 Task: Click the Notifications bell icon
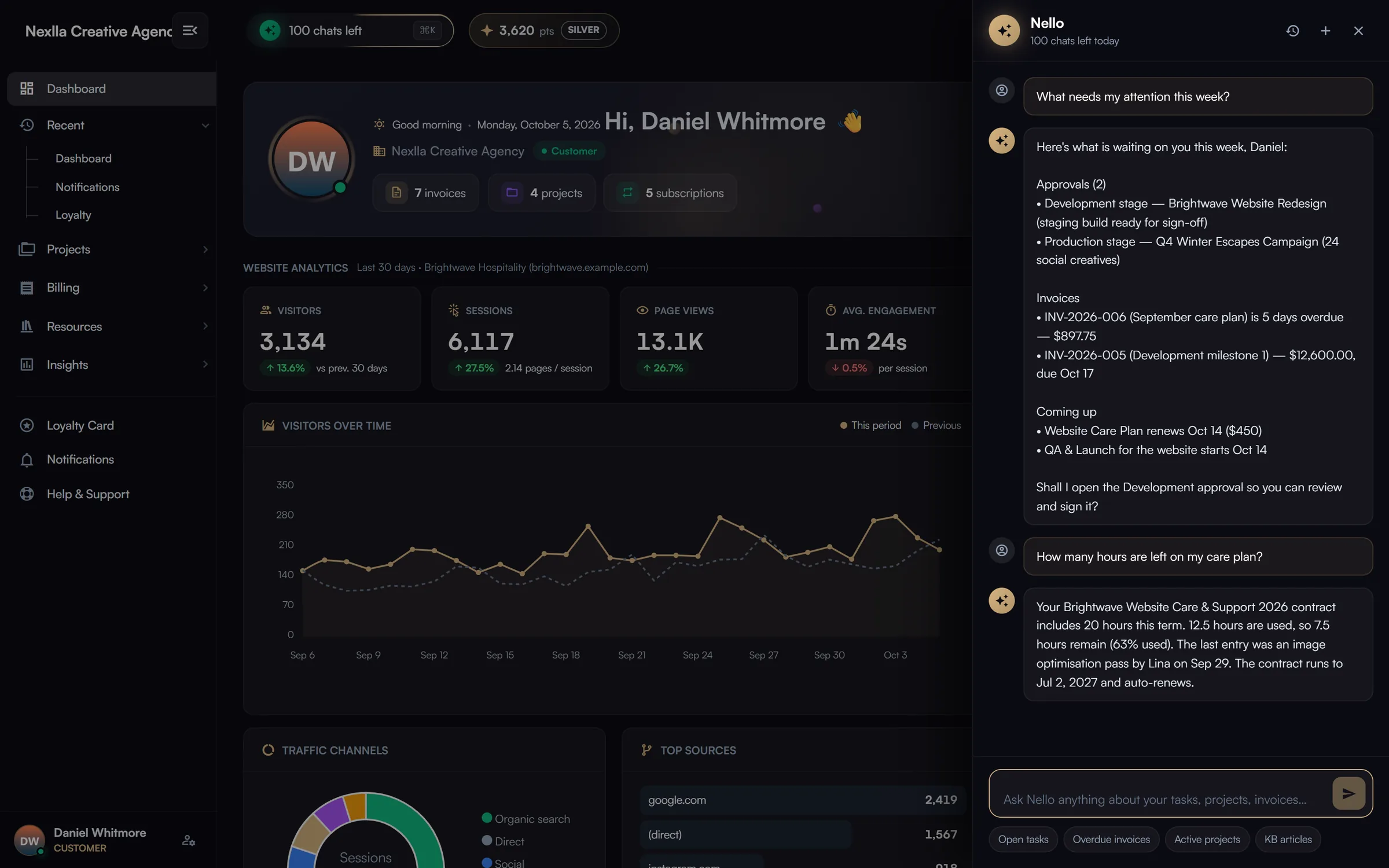point(27,459)
